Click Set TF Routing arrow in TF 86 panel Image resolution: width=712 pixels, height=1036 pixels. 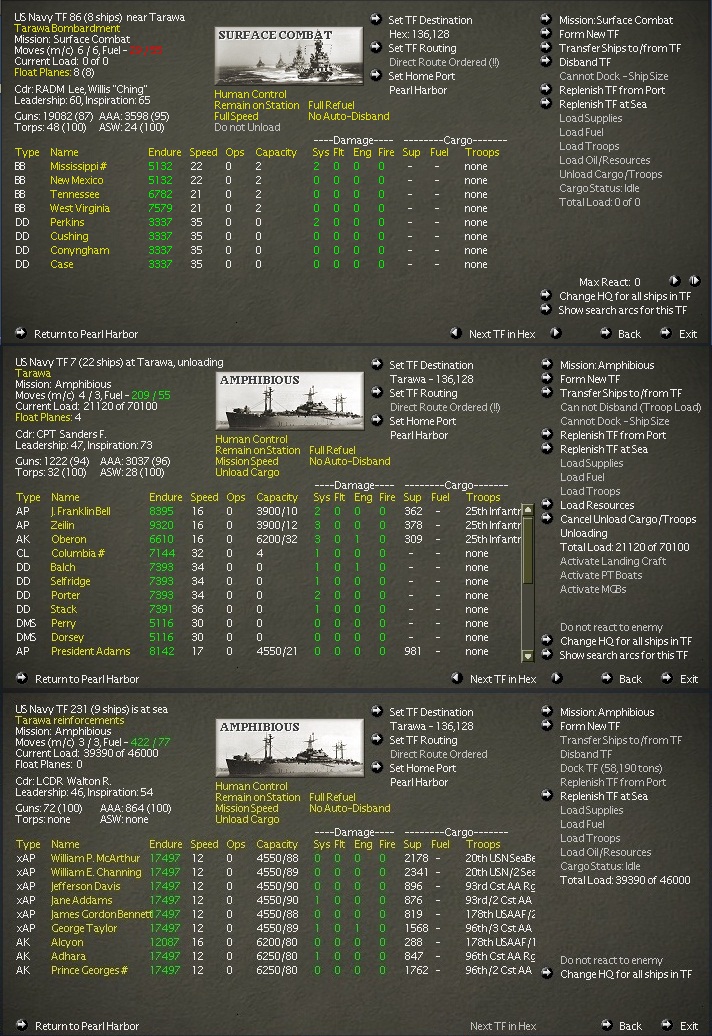376,47
